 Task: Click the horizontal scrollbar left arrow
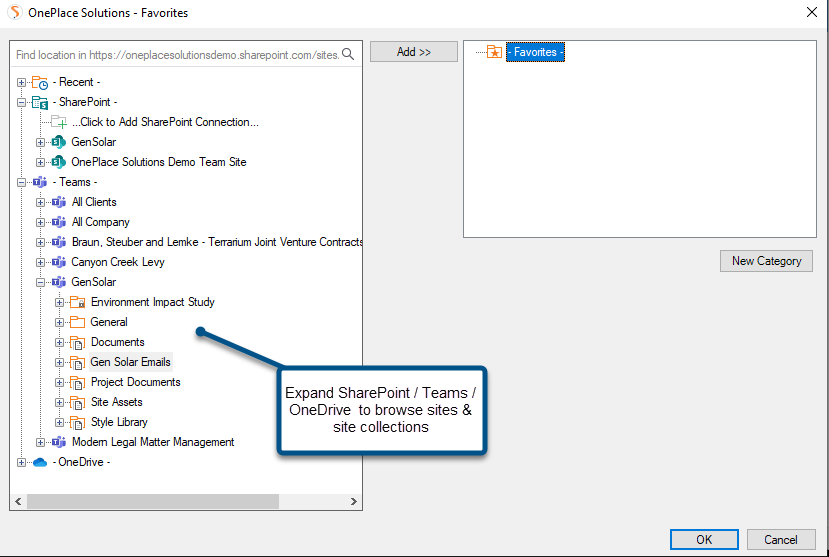(18, 502)
